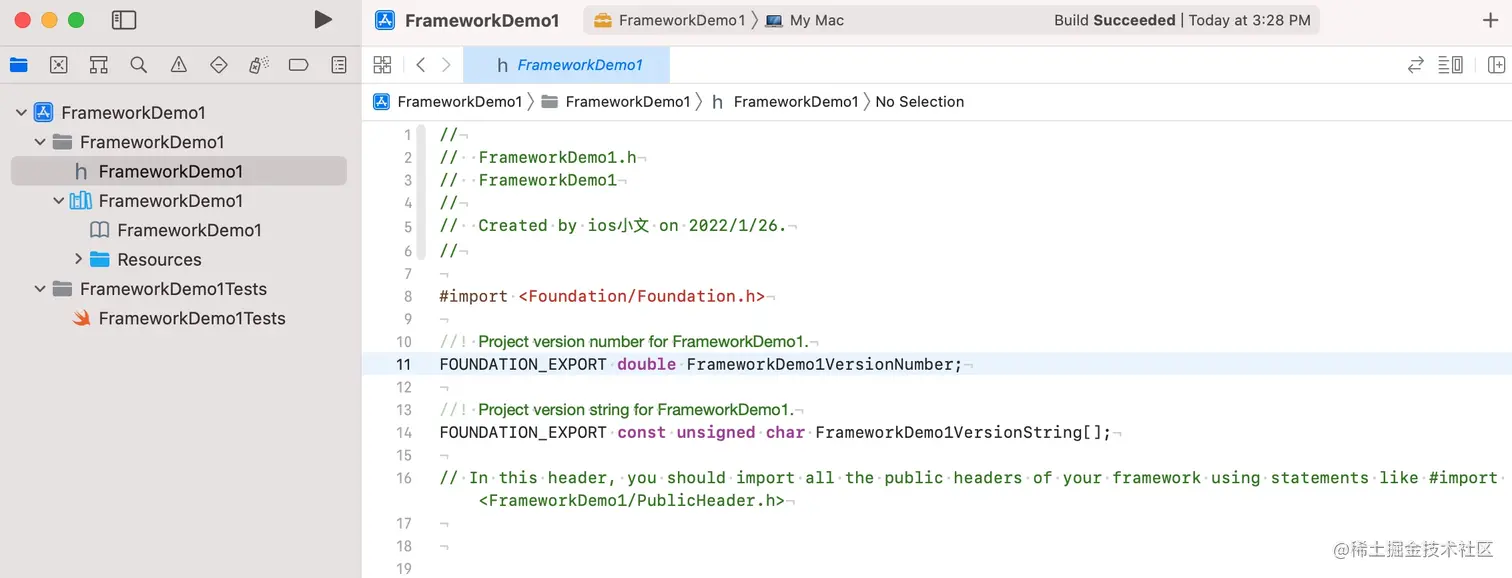
Task: Toggle the Code Review comparison view
Action: coord(1415,64)
